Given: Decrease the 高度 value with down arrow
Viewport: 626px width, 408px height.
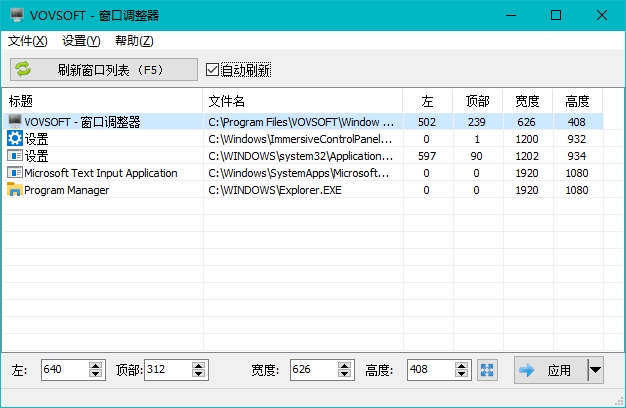Looking at the screenshot, I should [x=461, y=374].
